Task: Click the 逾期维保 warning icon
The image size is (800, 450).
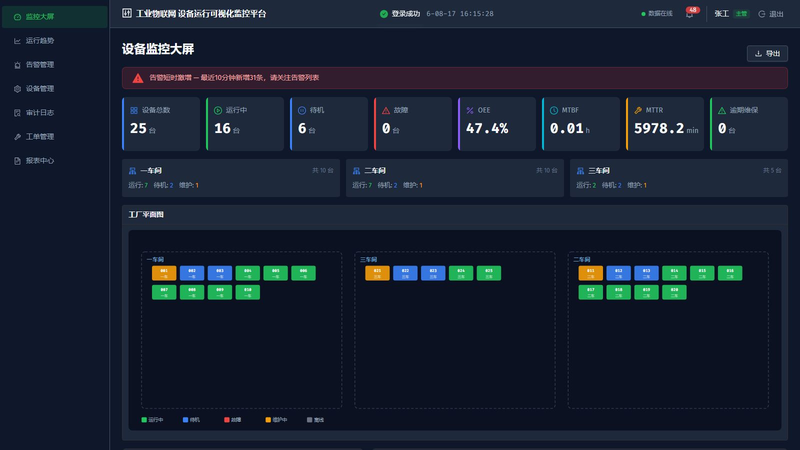Action: click(x=722, y=110)
